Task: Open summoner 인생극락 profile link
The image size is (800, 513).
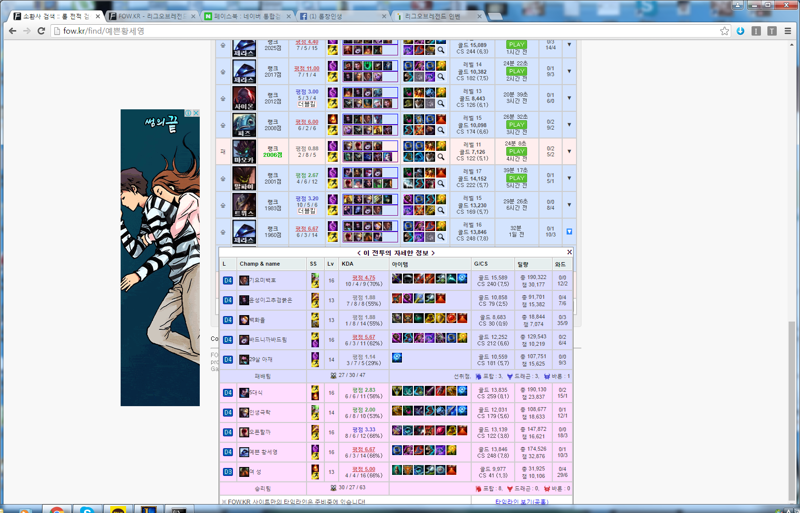Action: coord(260,412)
